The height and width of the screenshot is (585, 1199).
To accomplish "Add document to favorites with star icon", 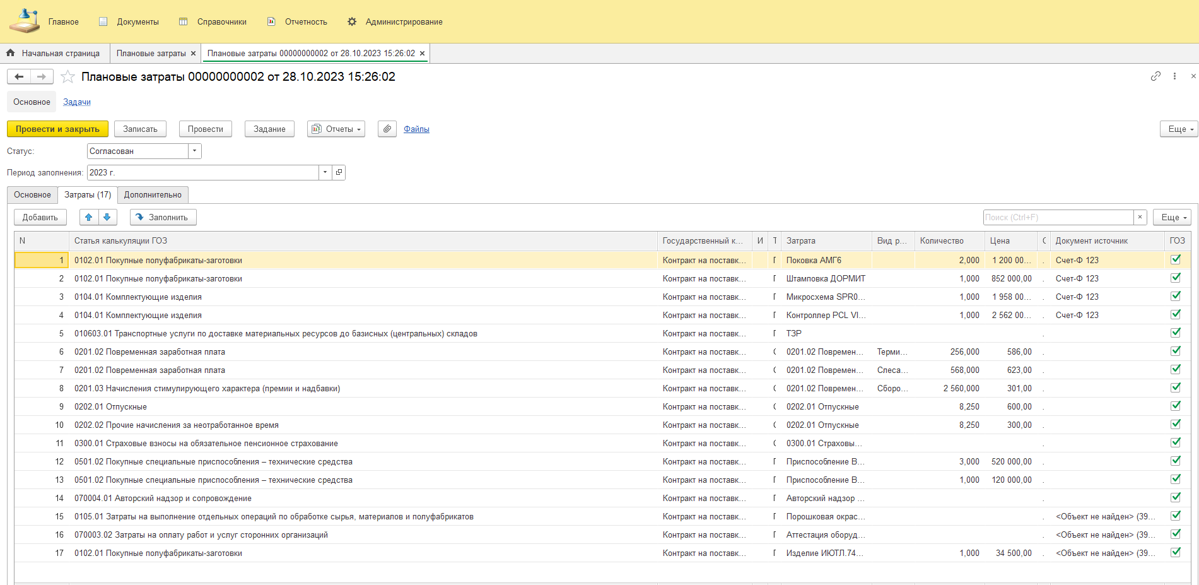I will tap(68, 77).
